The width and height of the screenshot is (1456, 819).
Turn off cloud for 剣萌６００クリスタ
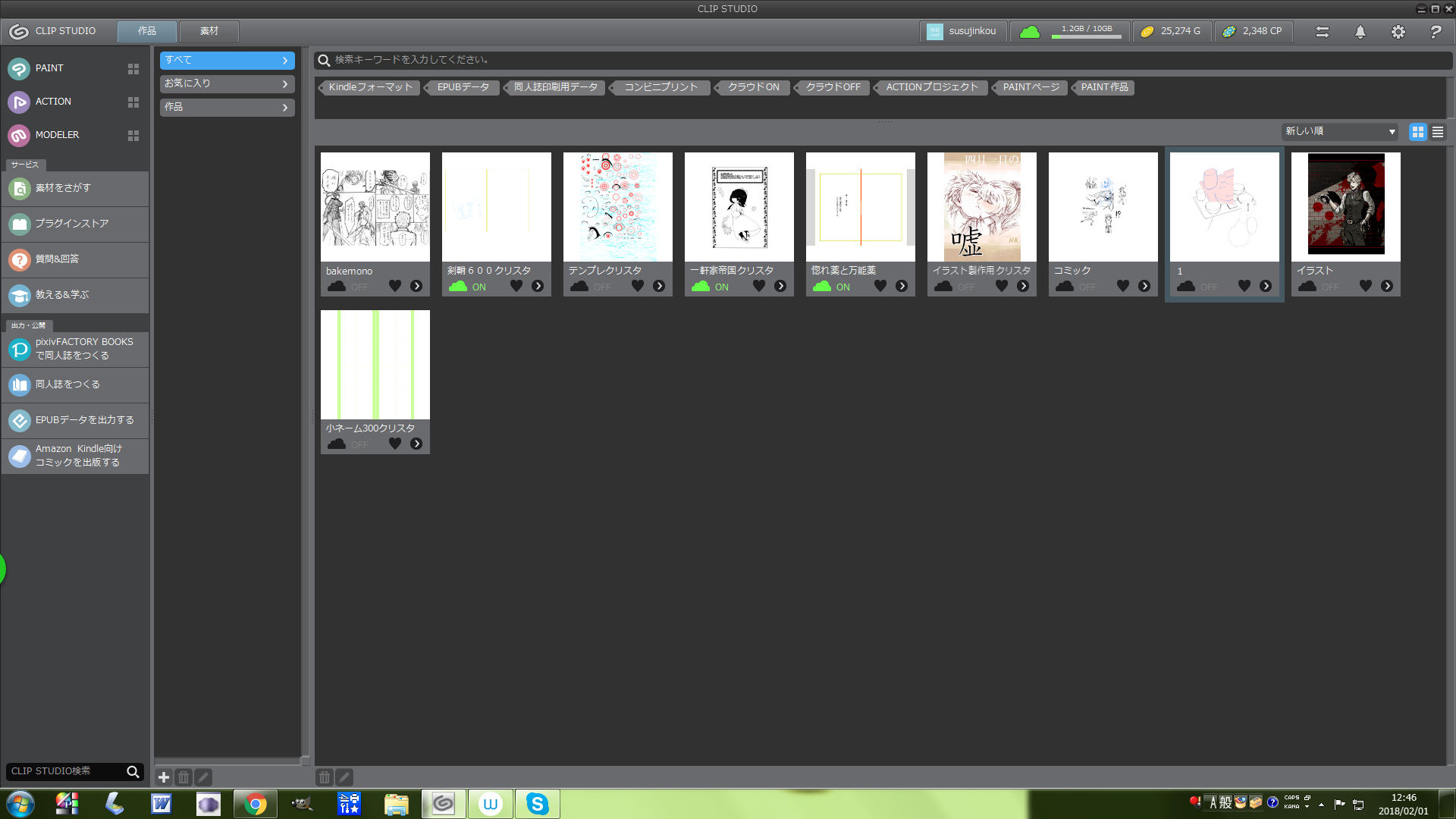(459, 287)
